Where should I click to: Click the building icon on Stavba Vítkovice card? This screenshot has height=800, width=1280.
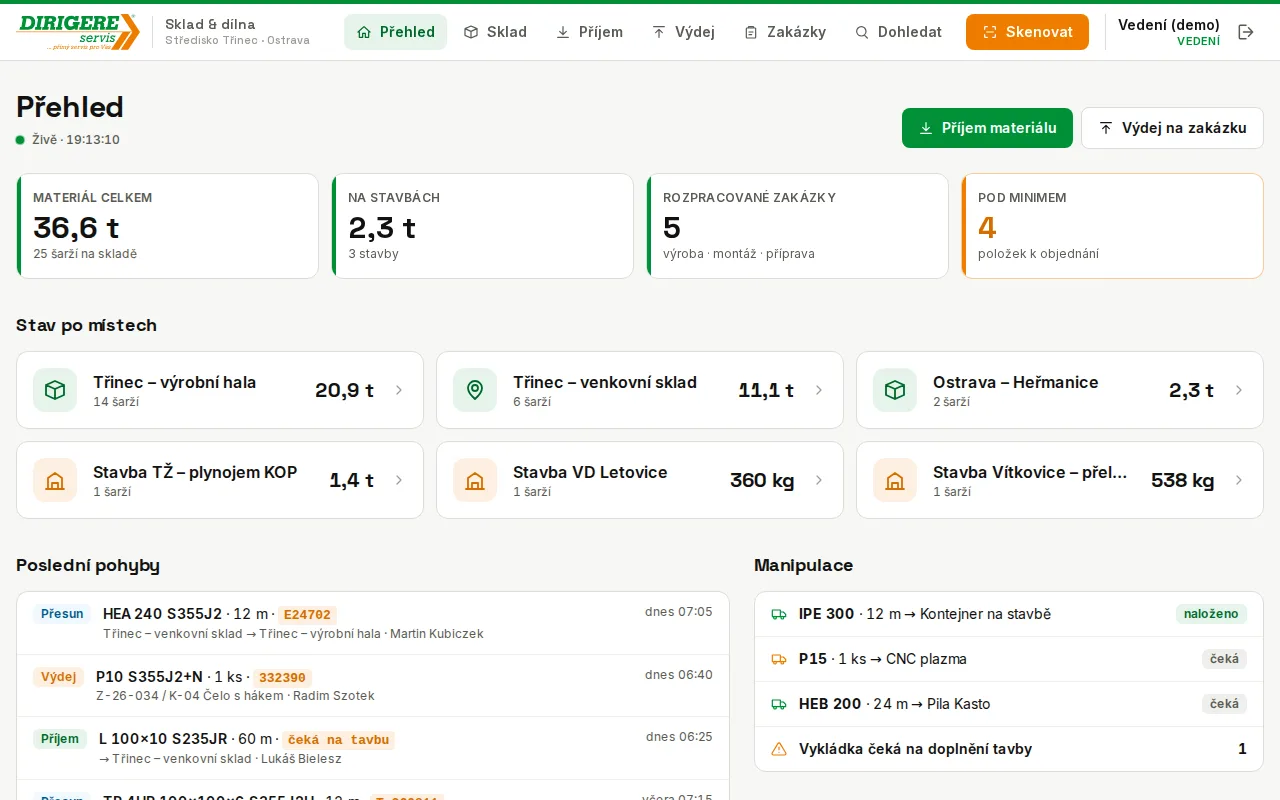pos(895,480)
